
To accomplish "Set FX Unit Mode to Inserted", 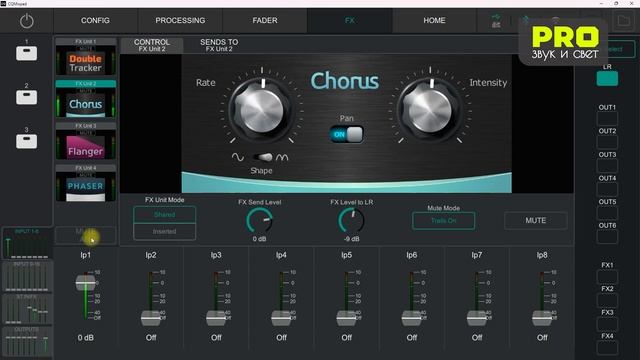I will 164,231.
